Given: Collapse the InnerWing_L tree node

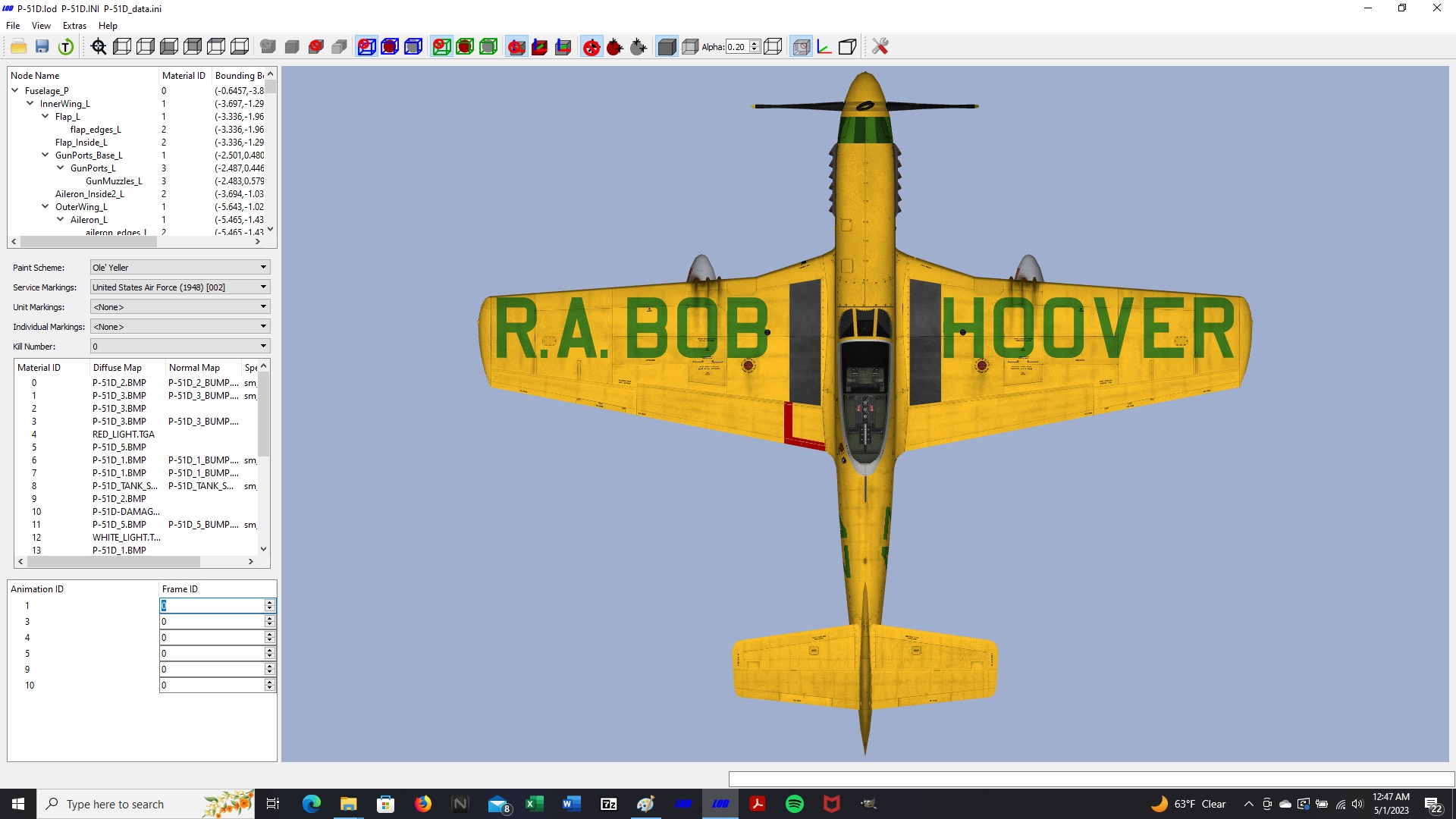Looking at the screenshot, I should coord(30,104).
